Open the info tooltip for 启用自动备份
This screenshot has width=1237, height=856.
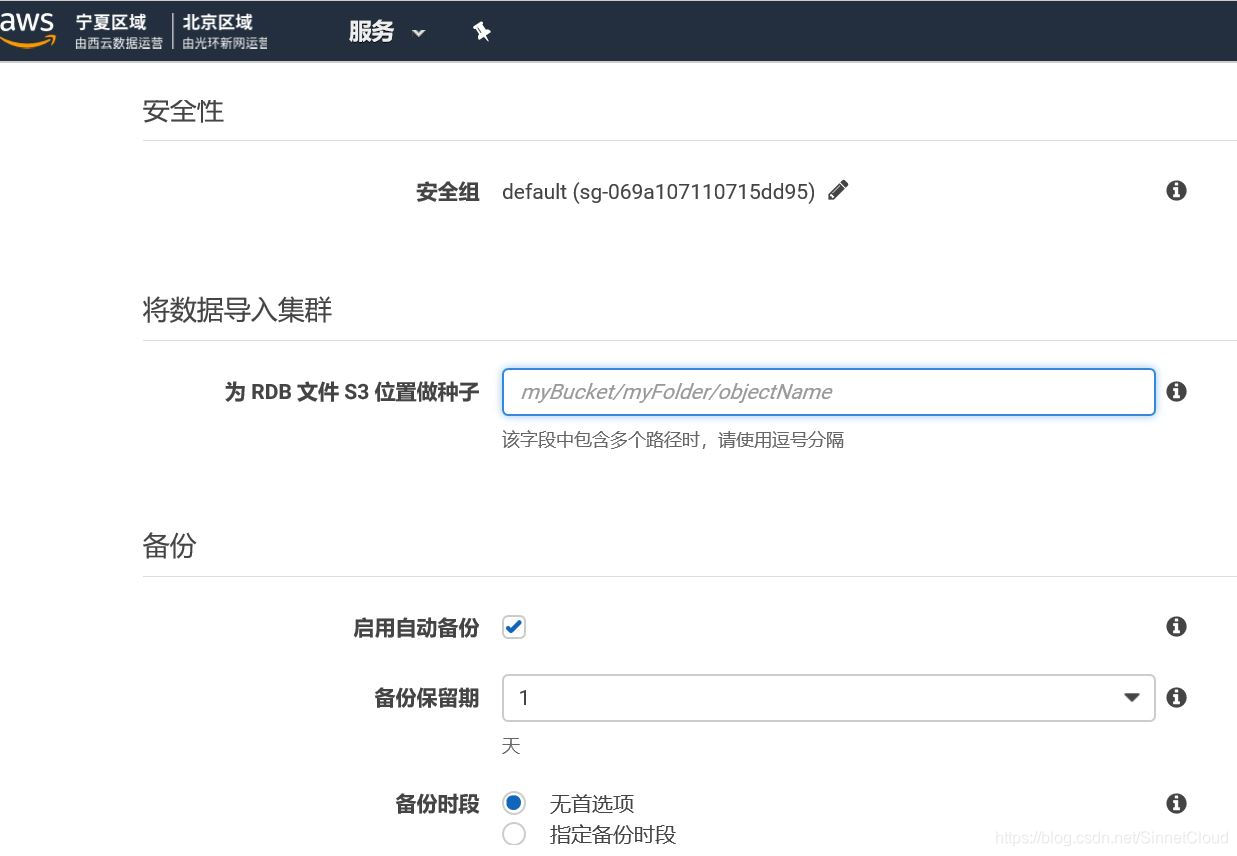1176,626
